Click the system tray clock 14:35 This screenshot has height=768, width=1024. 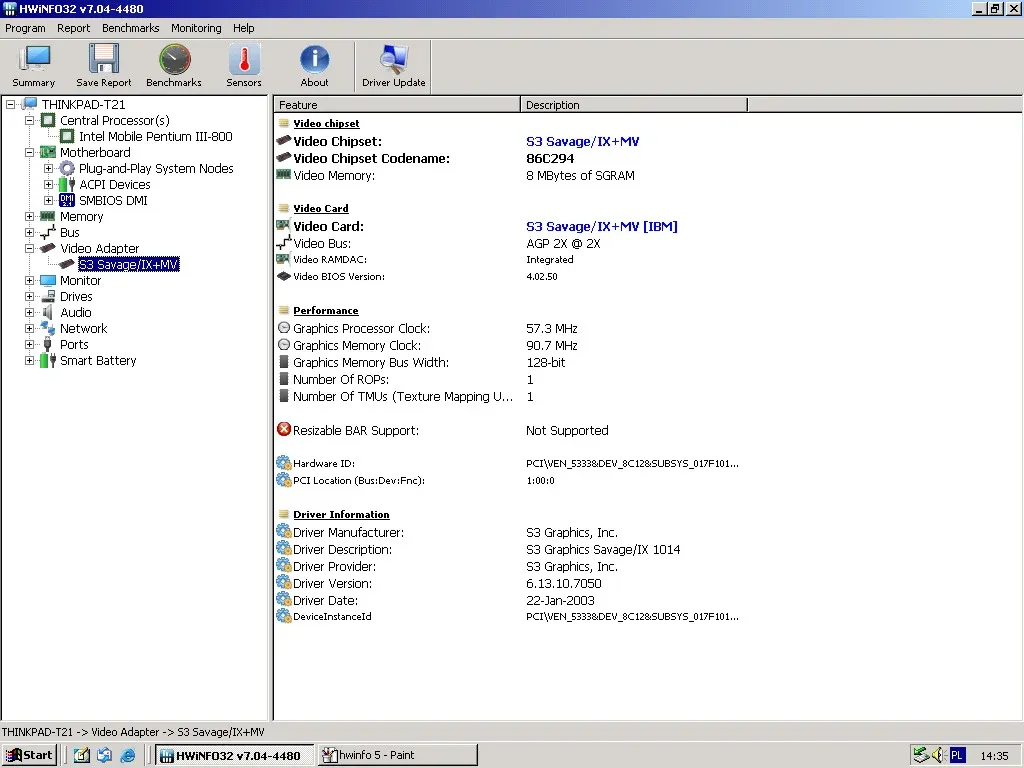pyautogui.click(x=994, y=756)
